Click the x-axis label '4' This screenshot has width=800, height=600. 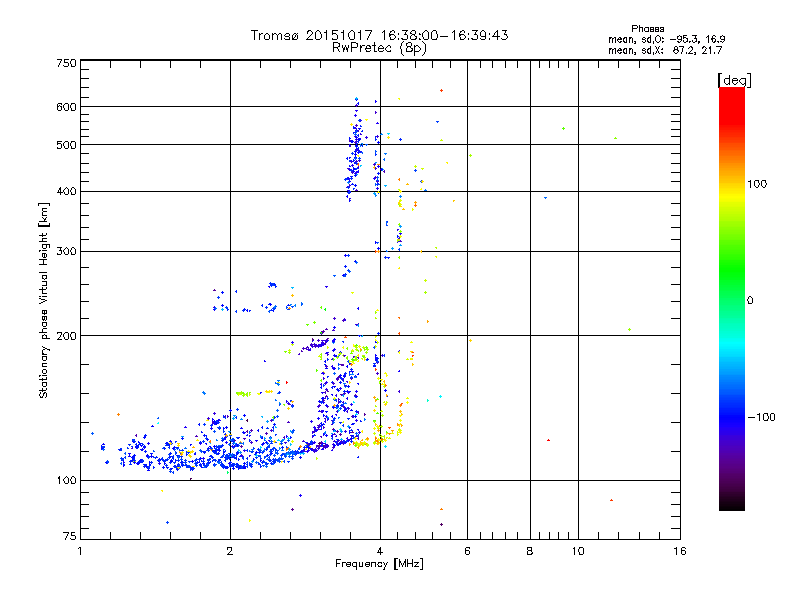click(x=380, y=551)
